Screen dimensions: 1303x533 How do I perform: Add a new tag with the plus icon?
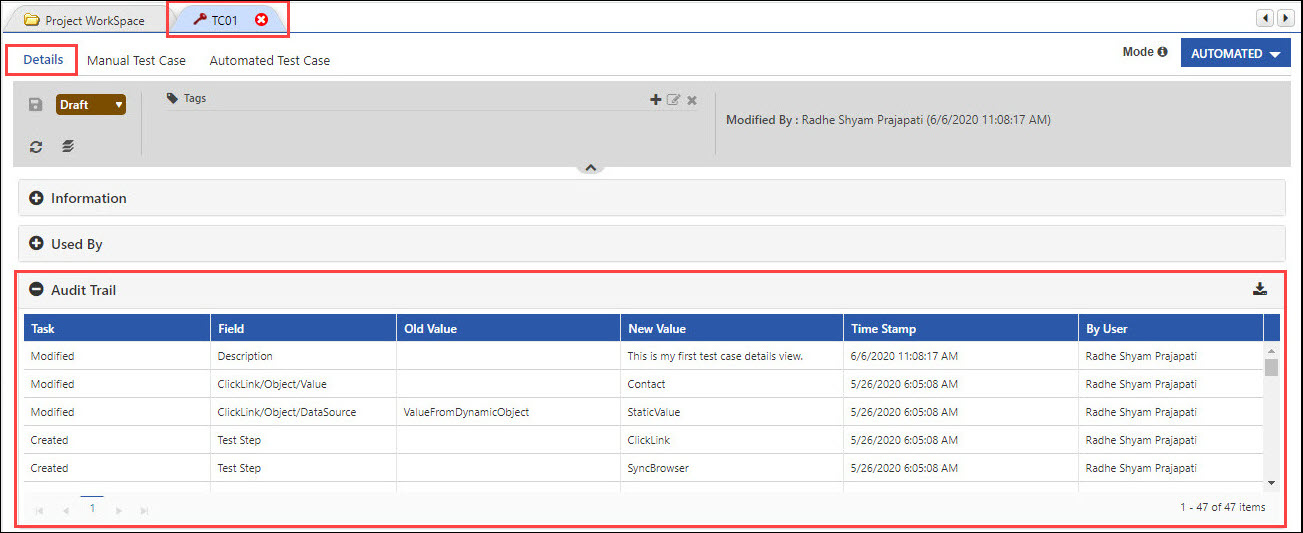pos(655,99)
